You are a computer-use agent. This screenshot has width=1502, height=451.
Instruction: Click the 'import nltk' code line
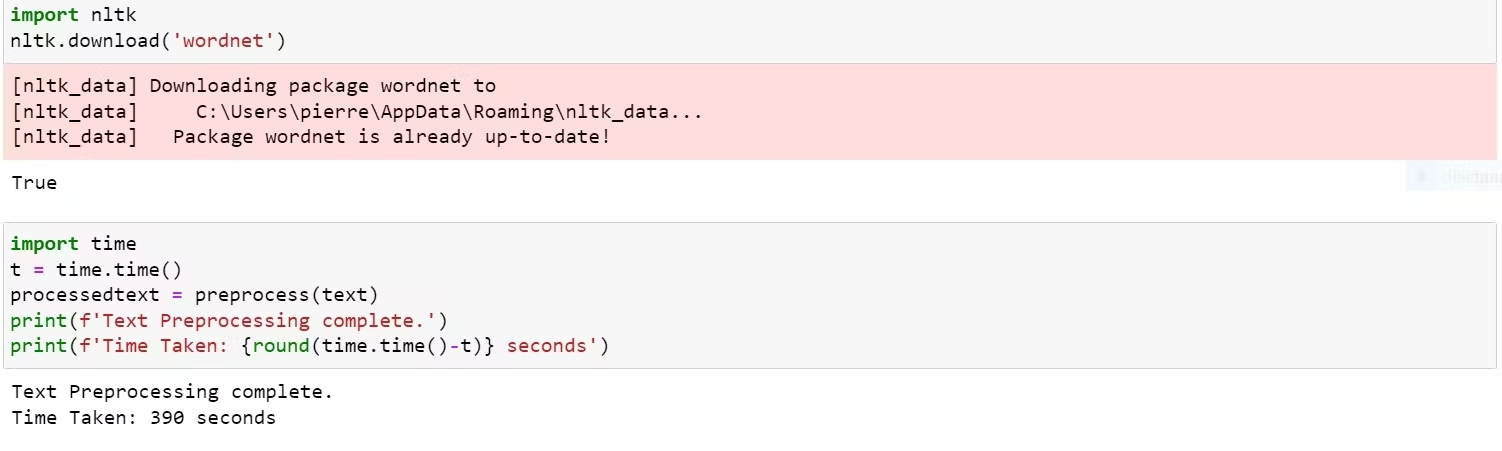point(73,16)
